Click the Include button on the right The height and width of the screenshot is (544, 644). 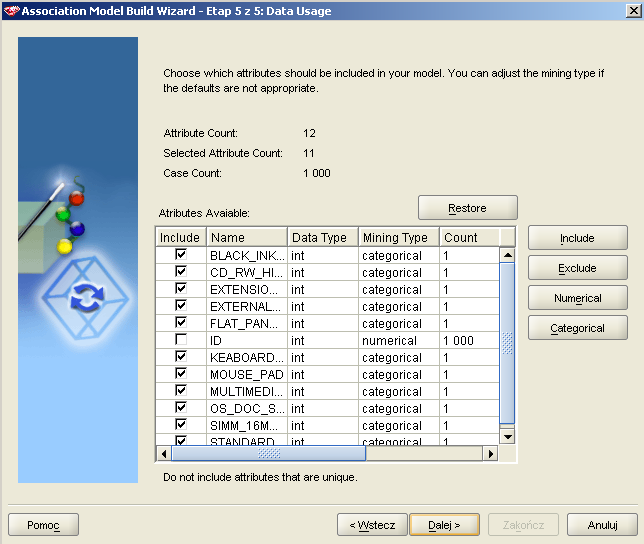[x=577, y=238]
